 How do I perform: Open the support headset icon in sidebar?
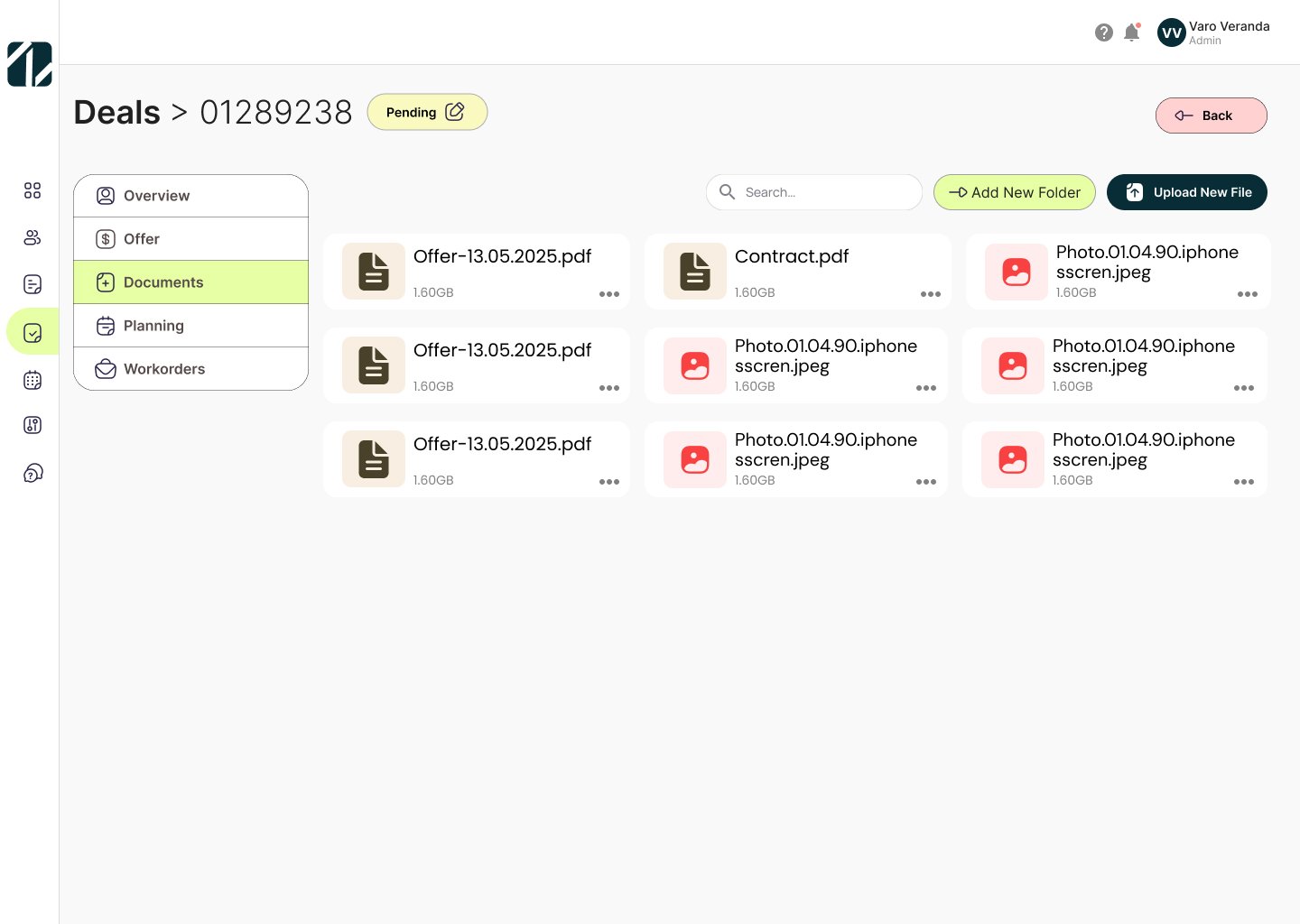(x=32, y=473)
